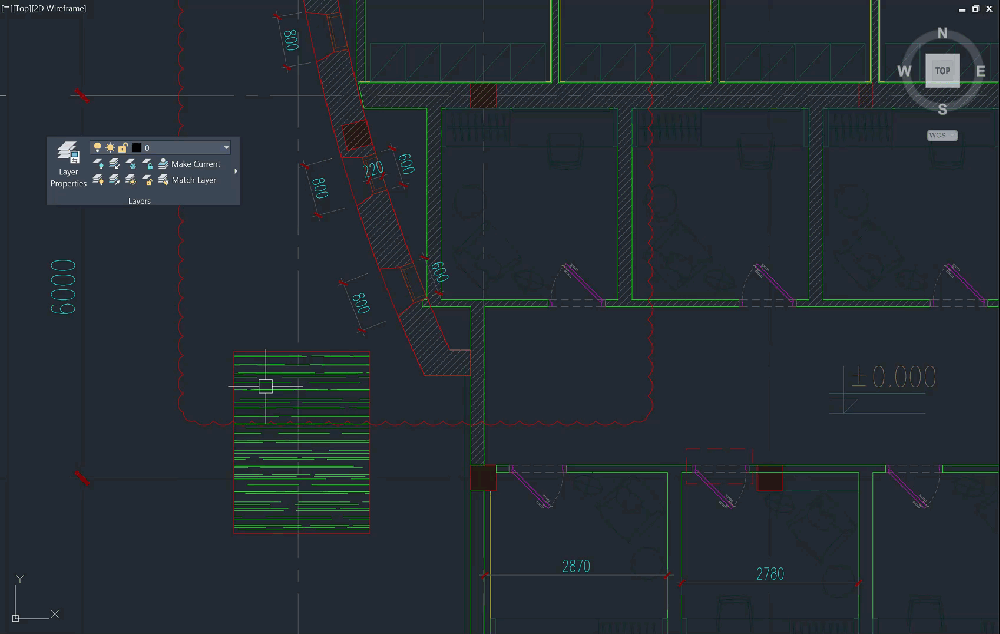The image size is (1000, 634).
Task: Click the layer Unlock icon
Action: point(147,180)
